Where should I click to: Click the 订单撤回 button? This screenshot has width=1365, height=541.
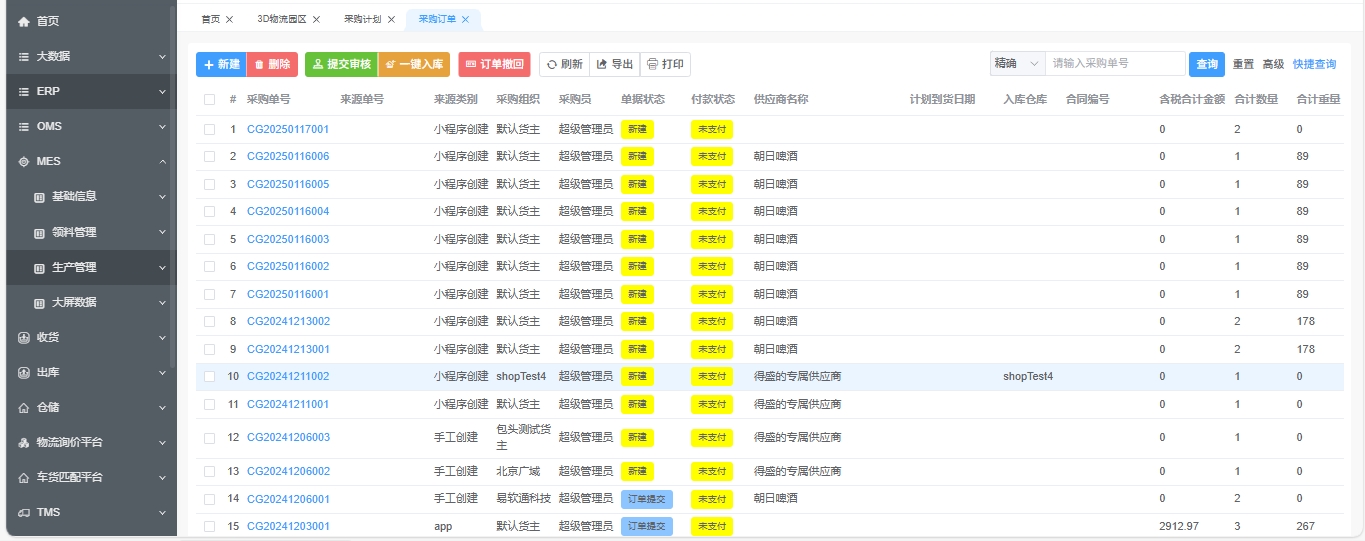tap(495, 64)
